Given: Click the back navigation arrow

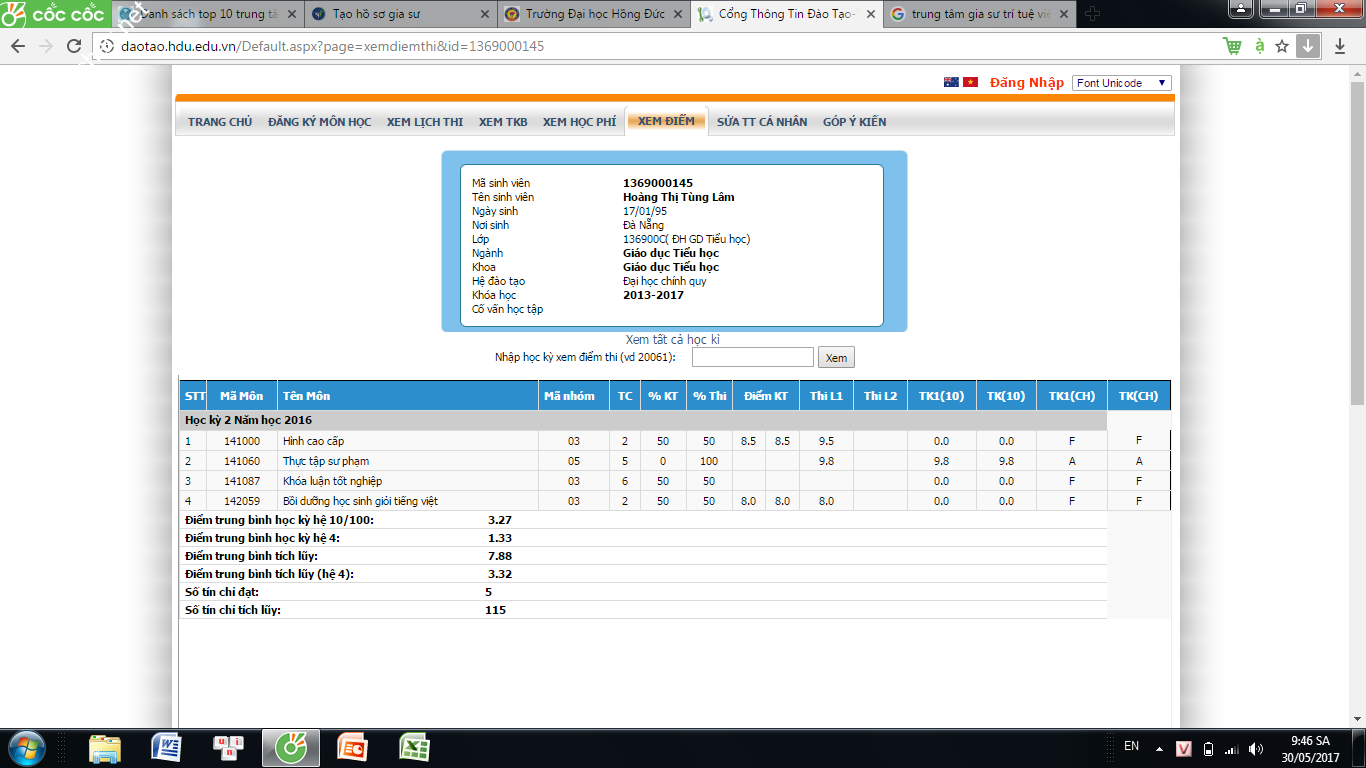Looking at the screenshot, I should tap(18, 47).
